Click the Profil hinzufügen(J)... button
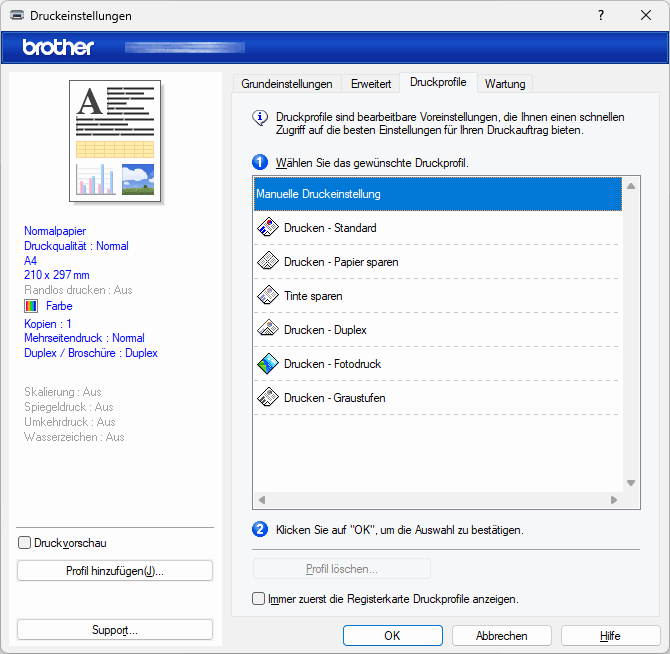The height and width of the screenshot is (654, 670). (115, 571)
